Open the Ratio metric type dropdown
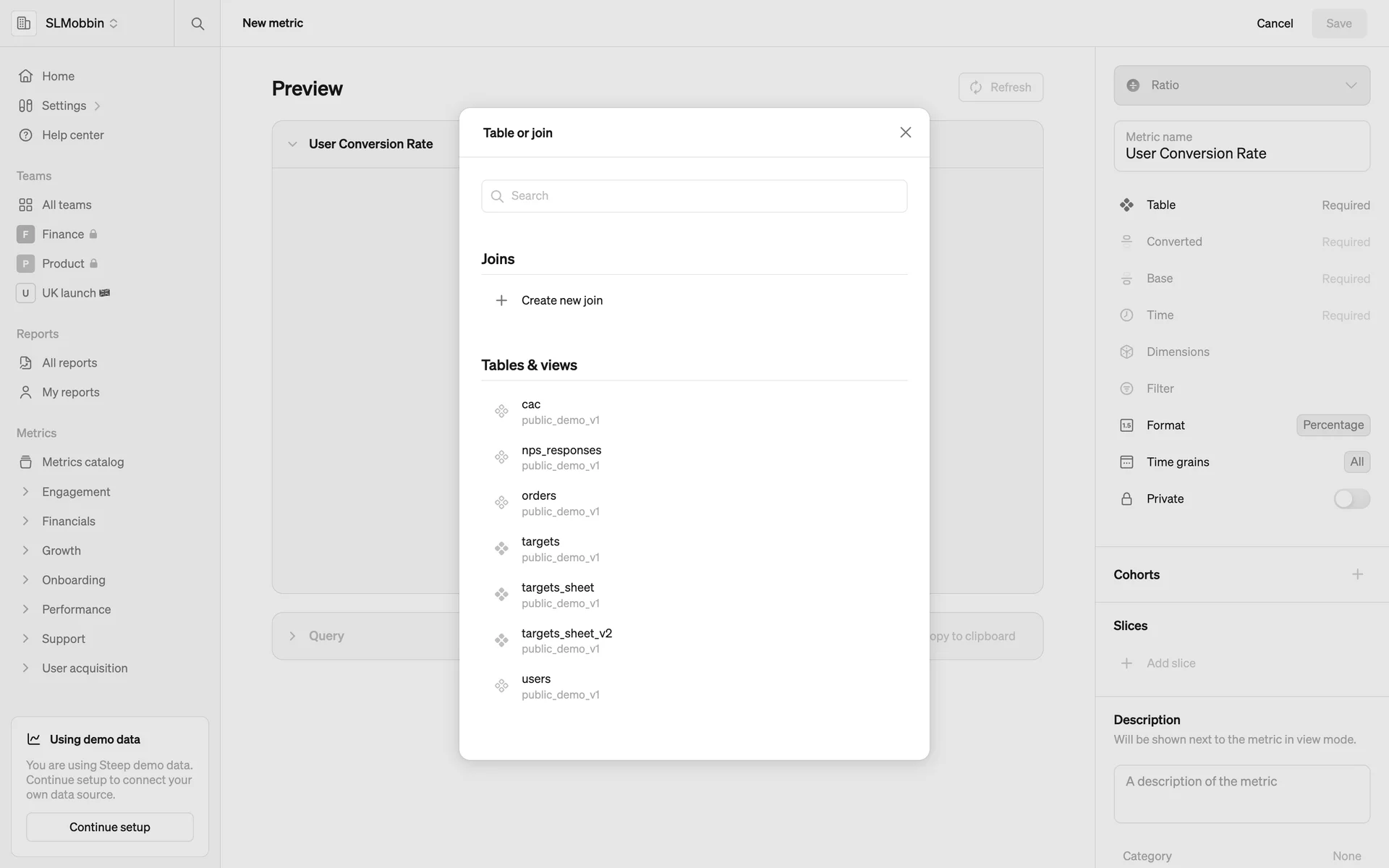 pos(1241,85)
